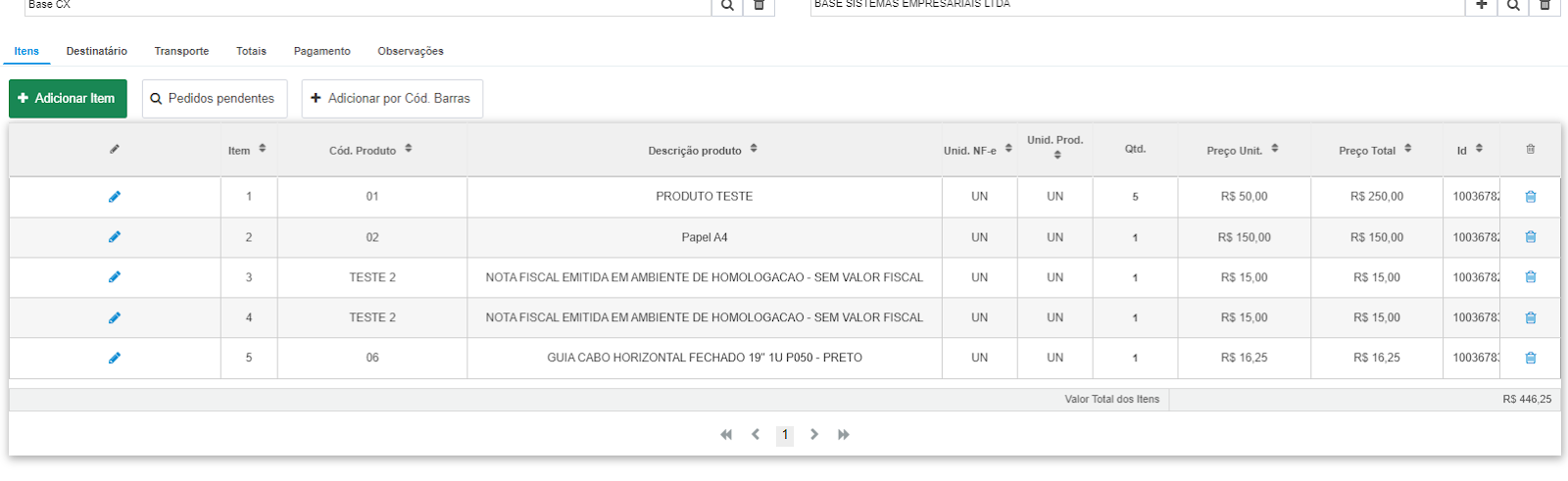This screenshot has height=481, width=1568.
Task: Sort by Preço Unit. column
Action: [x=1275, y=149]
